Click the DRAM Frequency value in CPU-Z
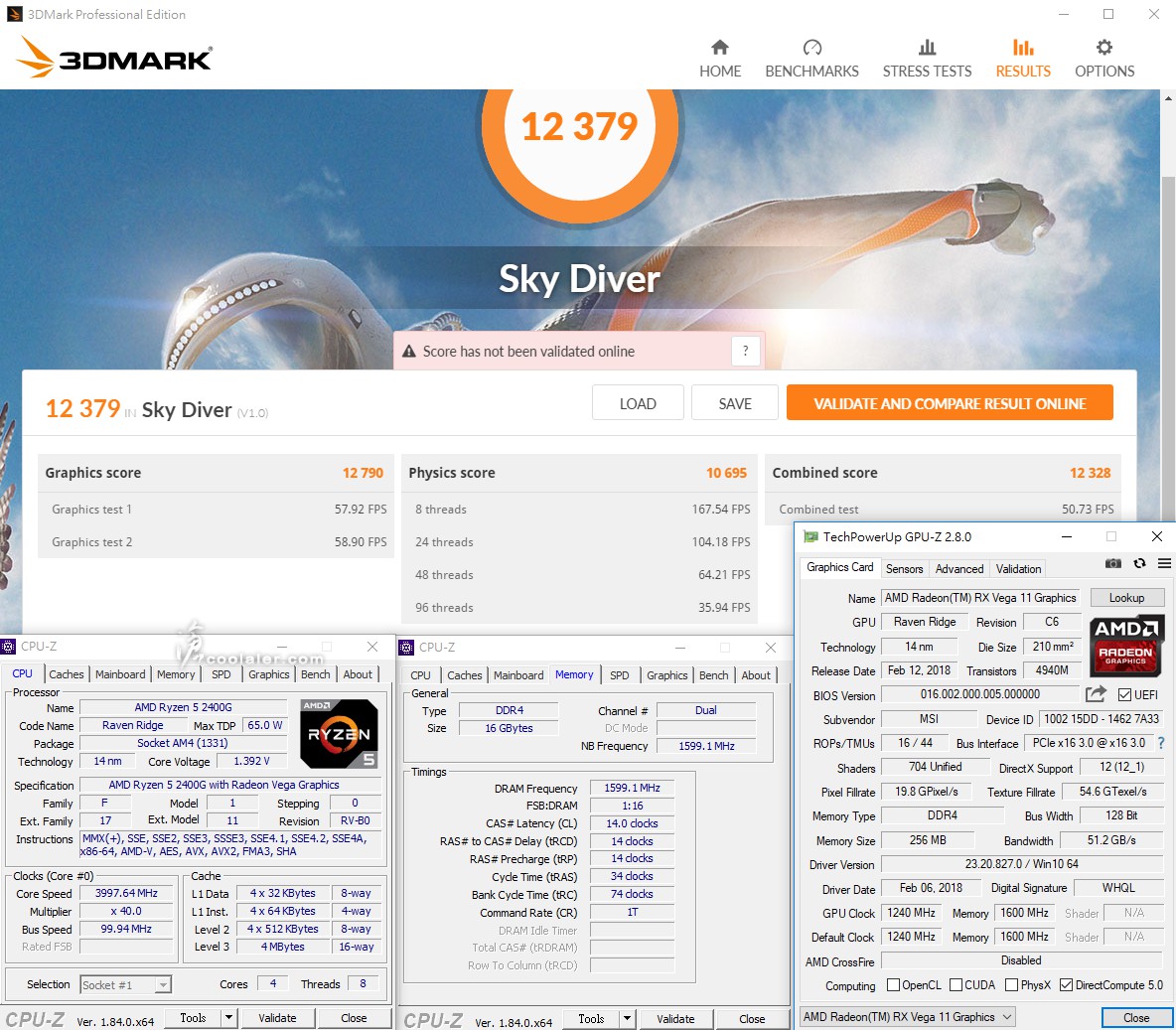The width and height of the screenshot is (1176, 1030). pos(632,788)
